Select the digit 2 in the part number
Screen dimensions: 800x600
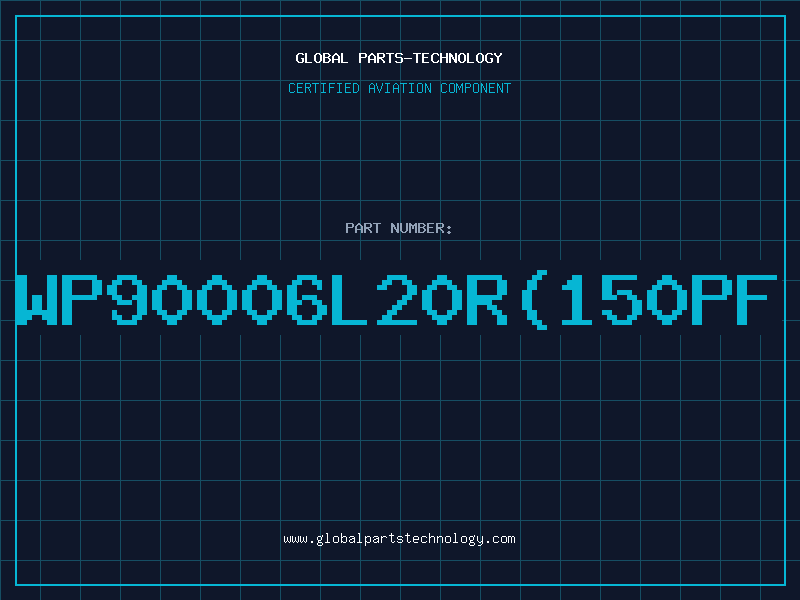pyautogui.click(x=397, y=300)
